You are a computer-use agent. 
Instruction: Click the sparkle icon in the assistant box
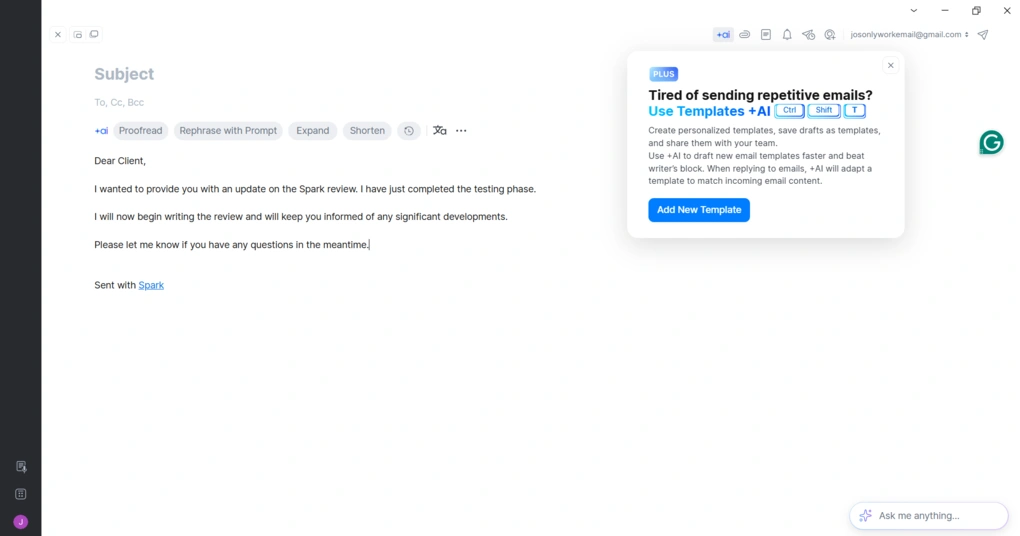[x=865, y=516]
